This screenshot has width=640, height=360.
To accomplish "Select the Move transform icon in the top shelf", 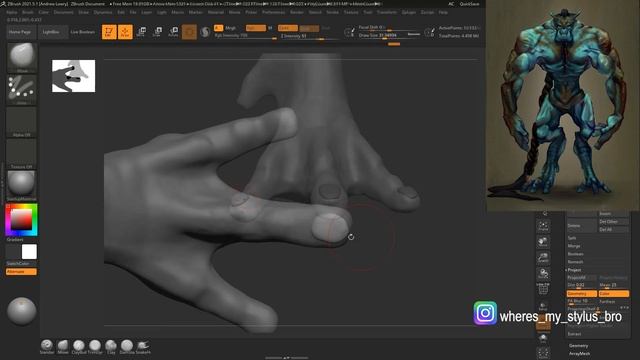I will pyautogui.click(x=141, y=32).
